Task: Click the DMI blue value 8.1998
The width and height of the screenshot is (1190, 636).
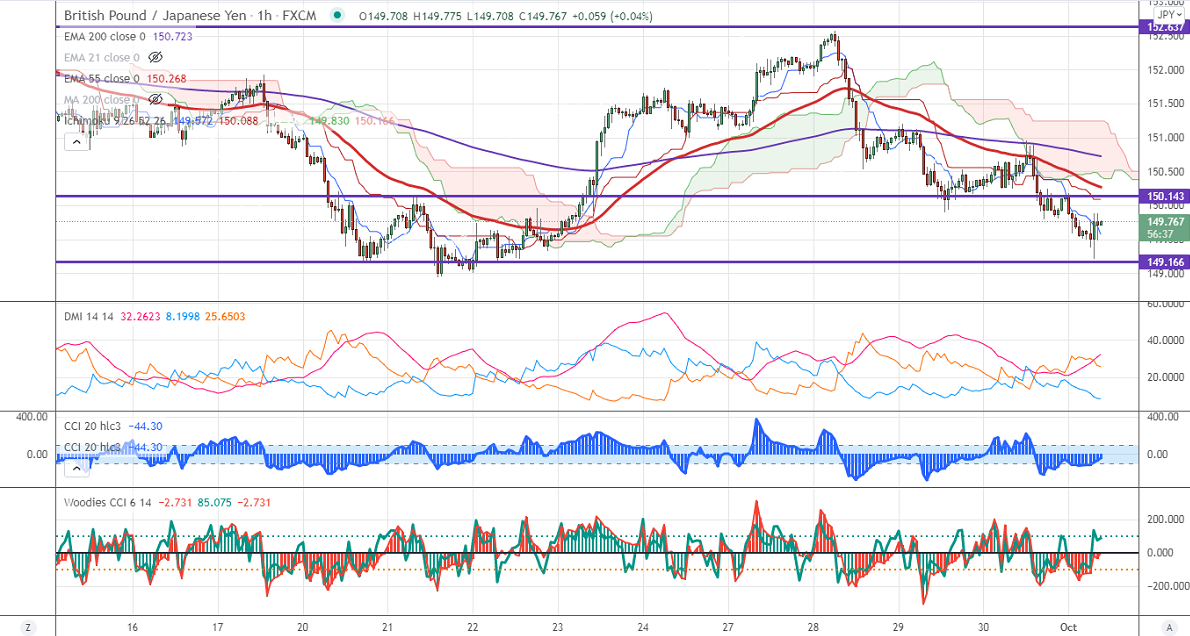Action: click(182, 316)
